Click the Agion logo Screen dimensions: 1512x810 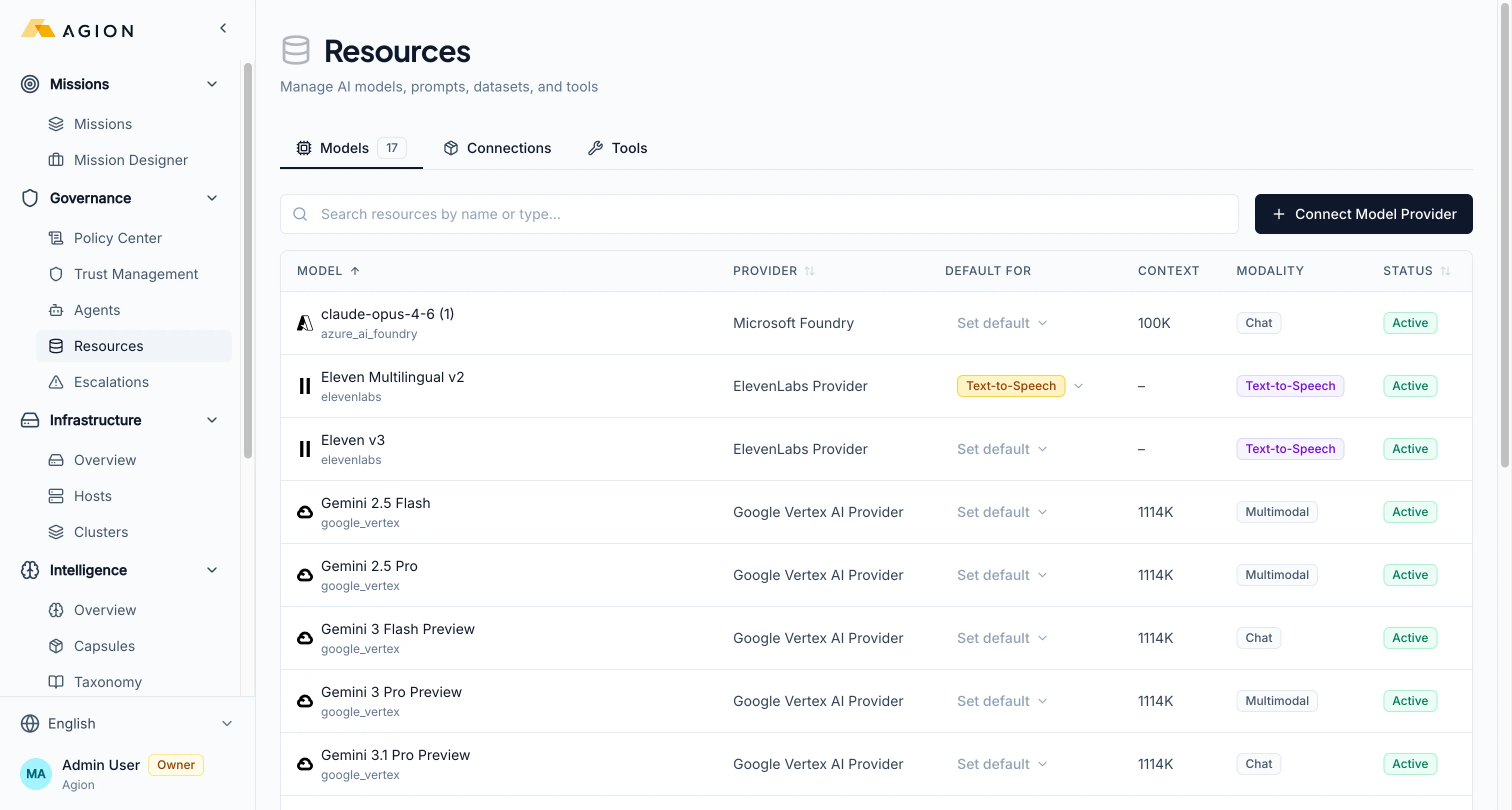click(x=75, y=29)
